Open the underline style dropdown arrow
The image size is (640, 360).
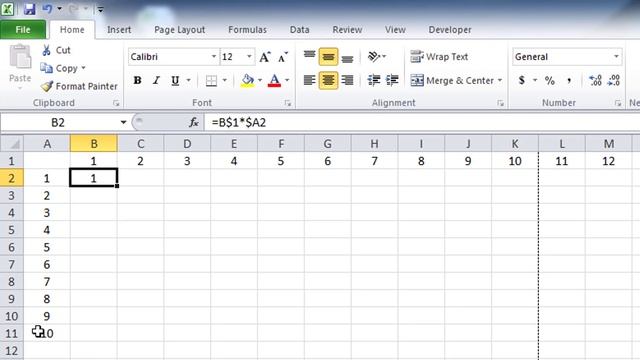pos(189,80)
